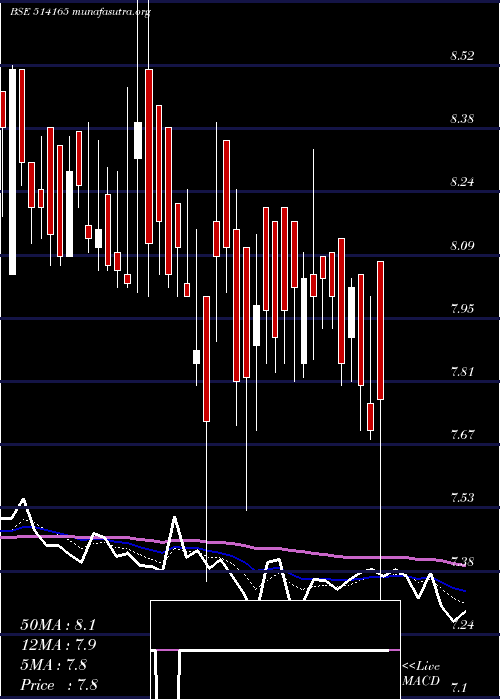Click the 7.81 price axis label
The width and height of the screenshot is (500, 700).
coord(462,371)
